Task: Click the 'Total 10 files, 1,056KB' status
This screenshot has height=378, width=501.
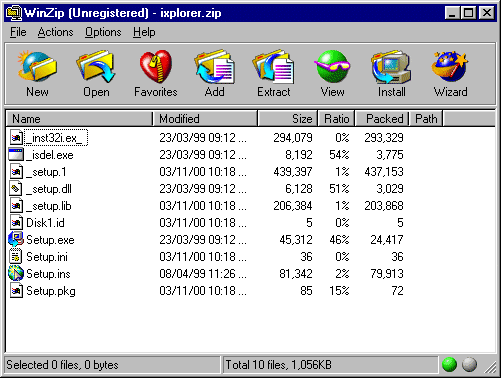Action: [x=278, y=365]
